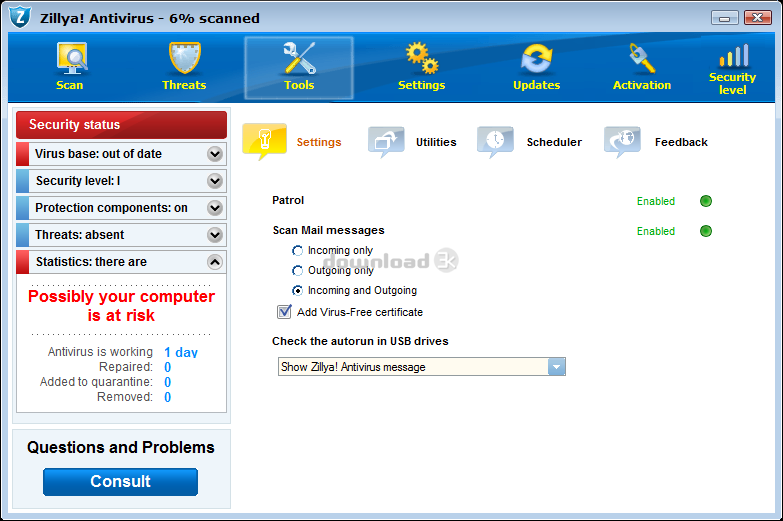Click the Repaired count value
Image resolution: width=783 pixels, height=521 pixels.
[x=167, y=367]
